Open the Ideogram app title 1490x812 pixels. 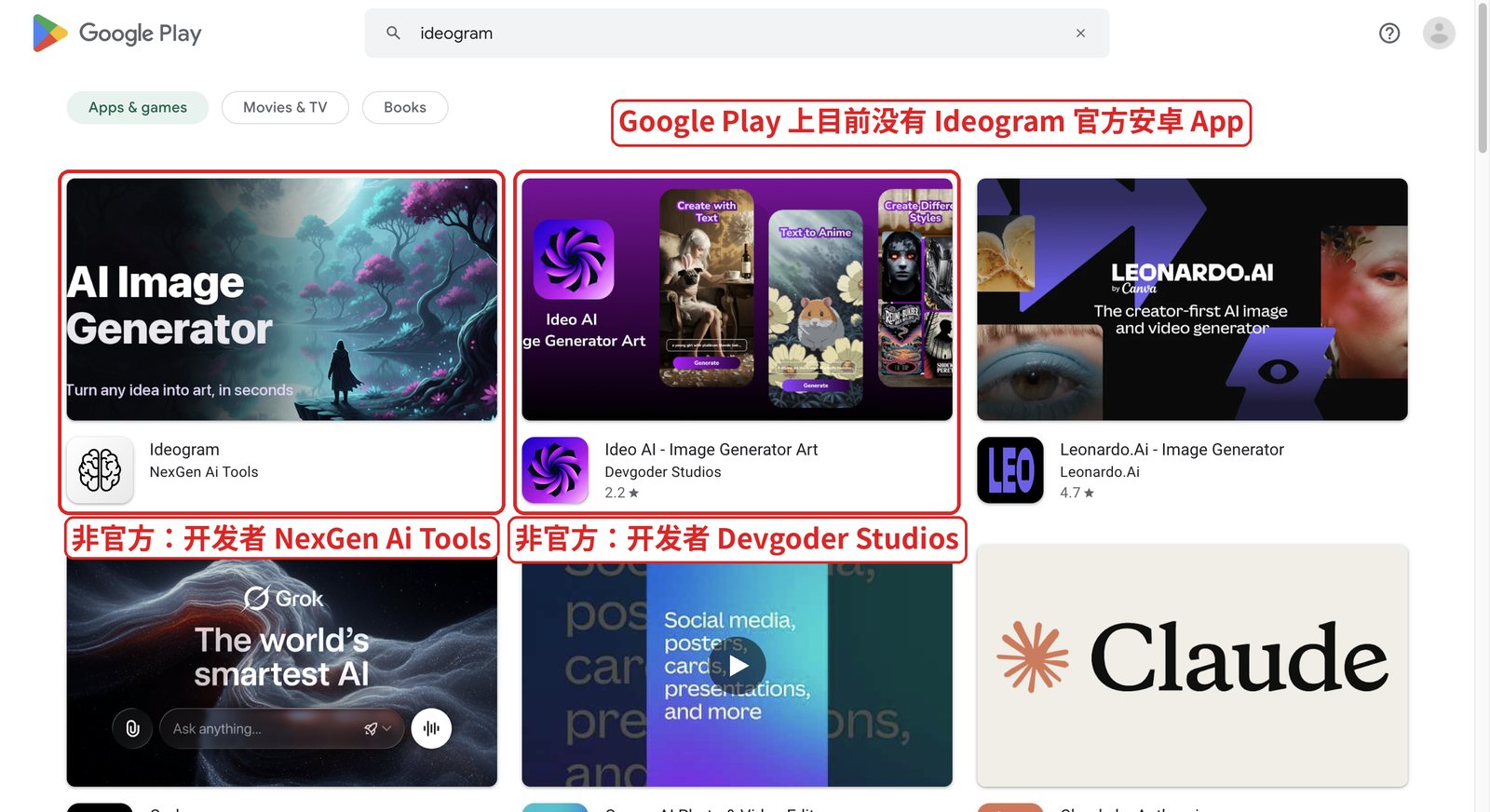184,450
